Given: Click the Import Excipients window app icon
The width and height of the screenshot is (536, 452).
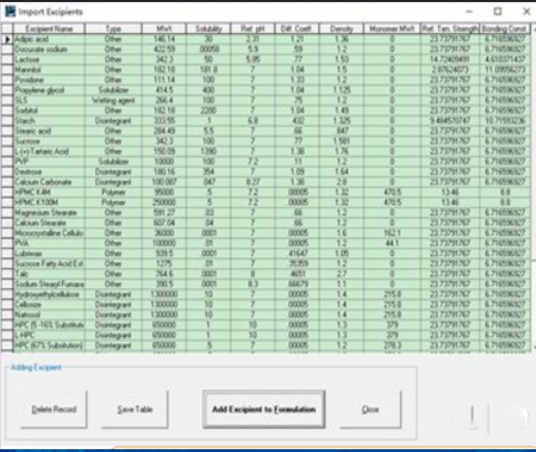Looking at the screenshot, I should coord(11,12).
